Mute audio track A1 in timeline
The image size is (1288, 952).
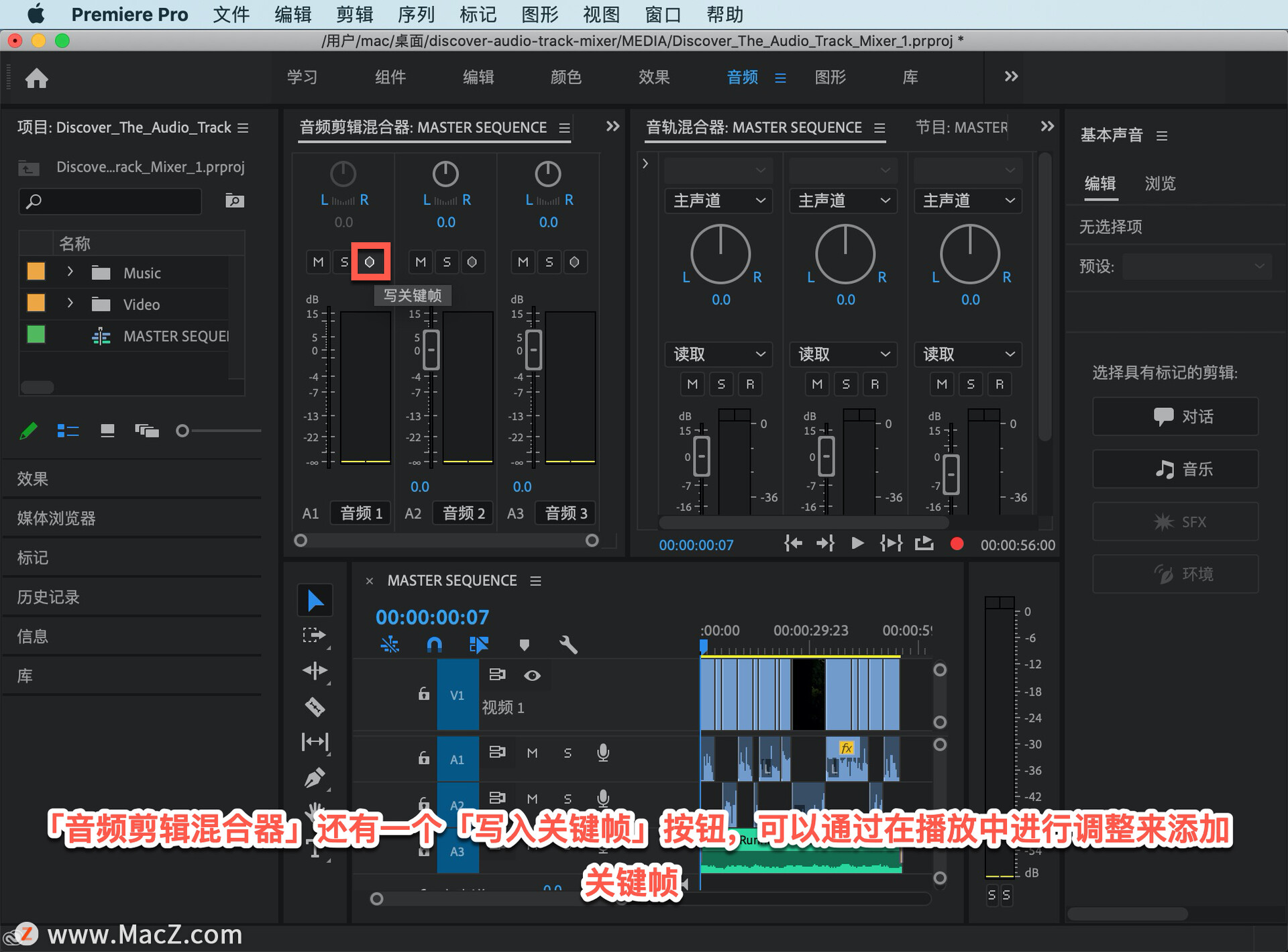click(x=532, y=753)
